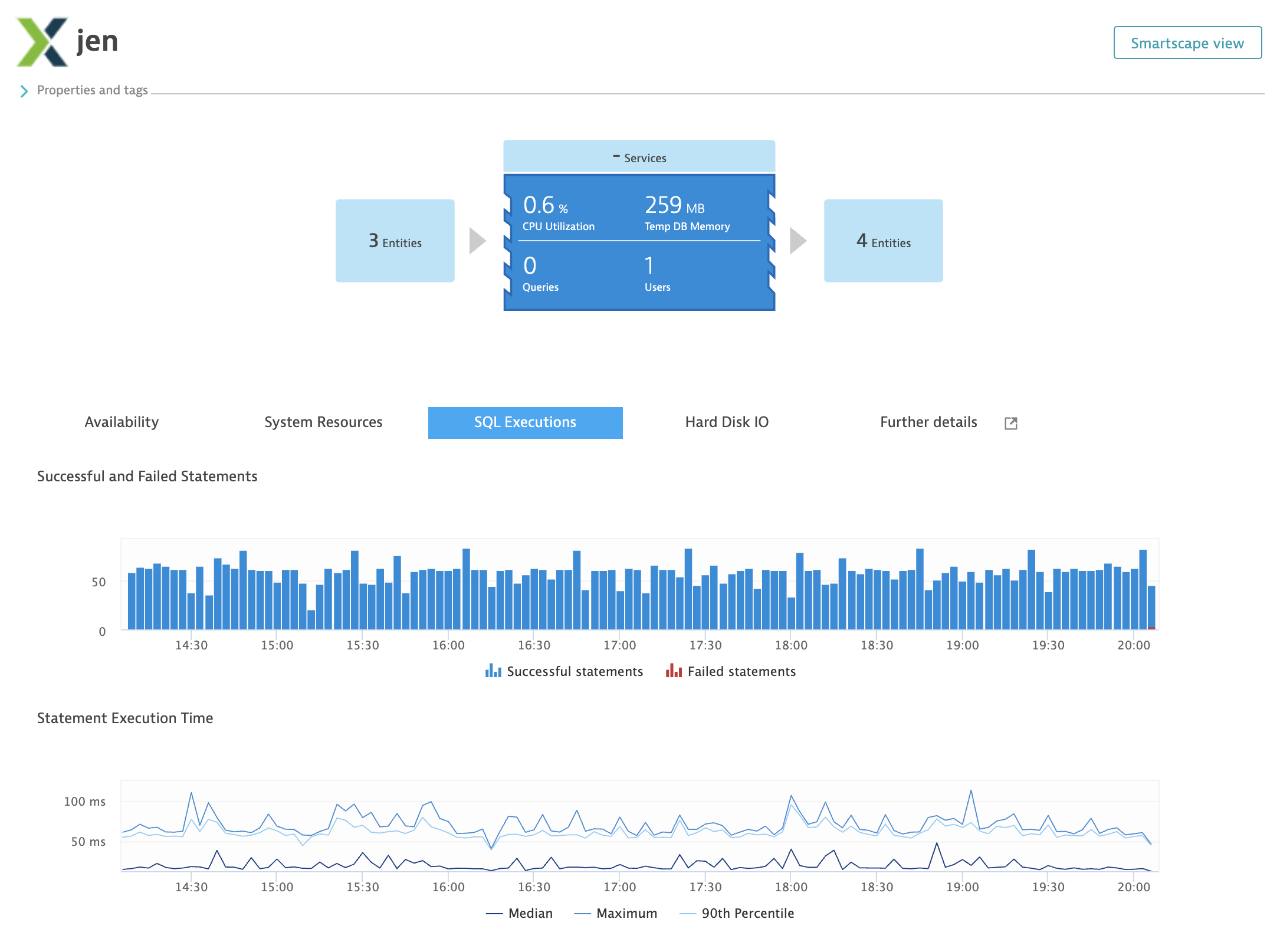Screen dimensions: 1280x952
Task: Switch to the Availability tab
Action: tap(122, 422)
